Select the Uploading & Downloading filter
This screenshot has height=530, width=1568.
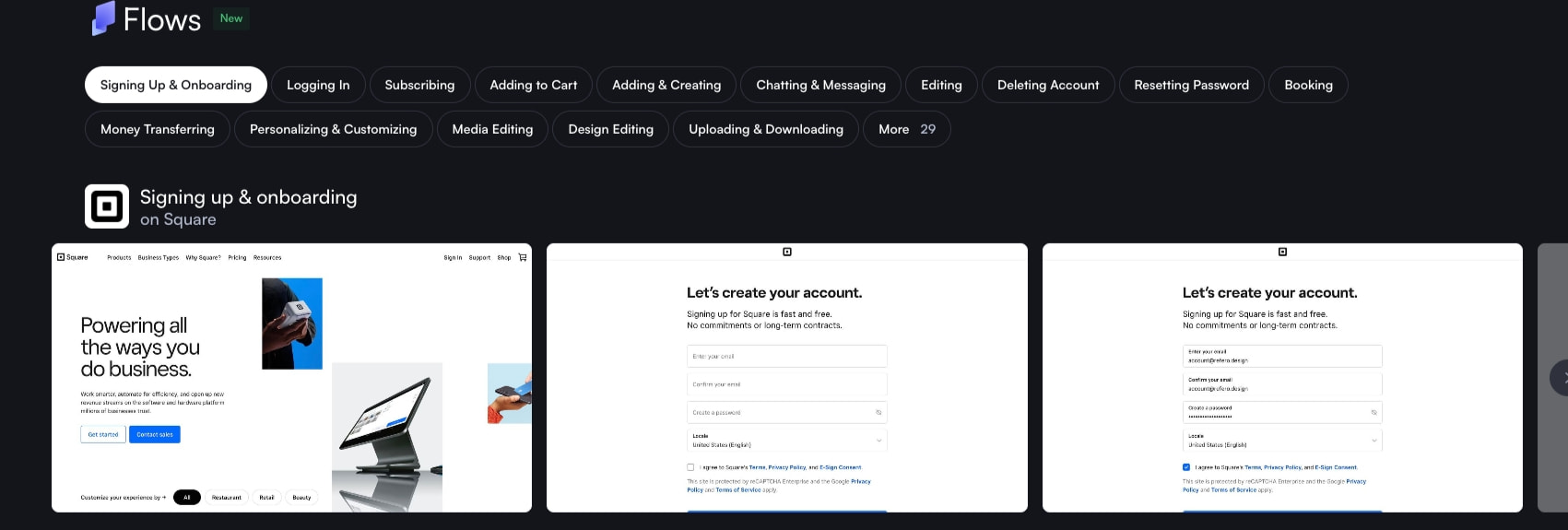(766, 129)
